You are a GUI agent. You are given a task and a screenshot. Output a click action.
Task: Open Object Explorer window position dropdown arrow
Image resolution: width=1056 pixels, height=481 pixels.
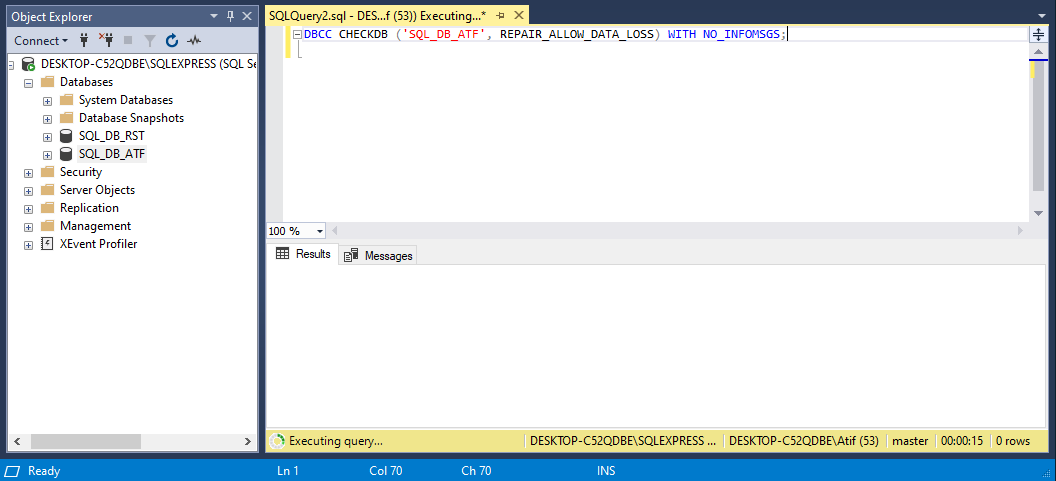point(214,16)
